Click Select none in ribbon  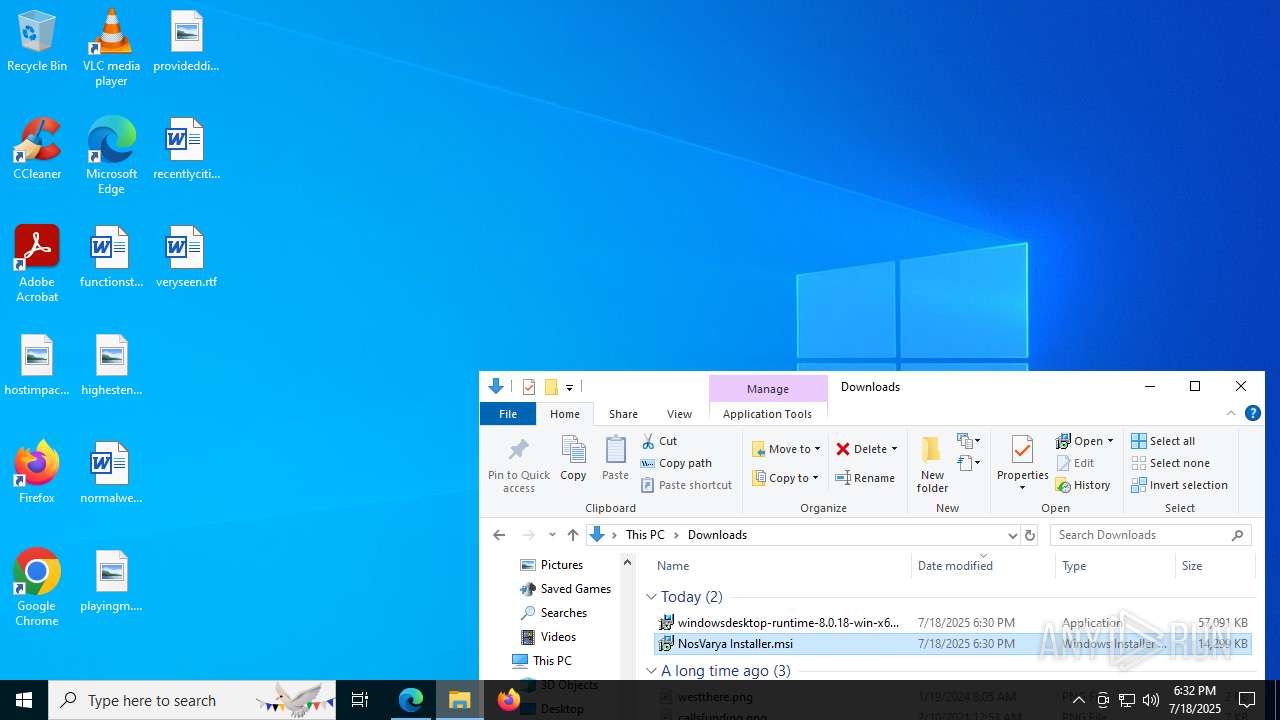tap(1170, 463)
